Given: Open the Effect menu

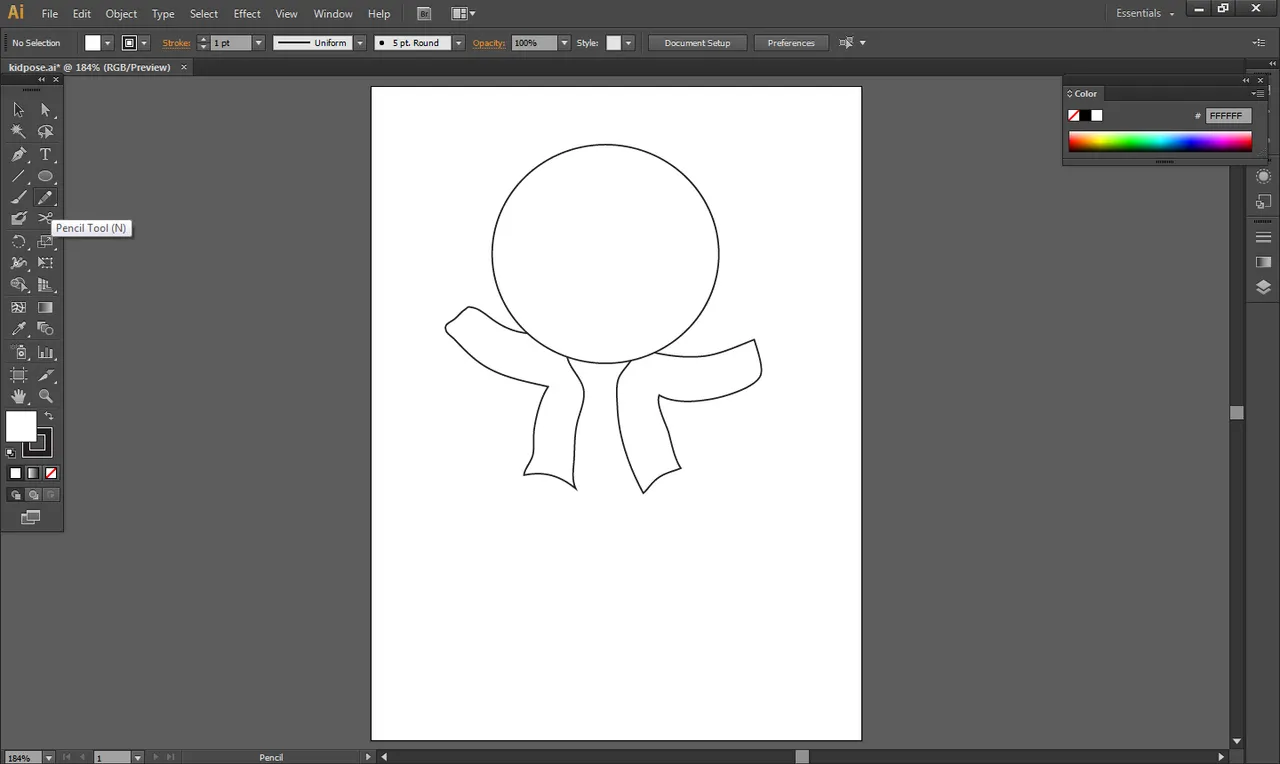Looking at the screenshot, I should pos(247,14).
